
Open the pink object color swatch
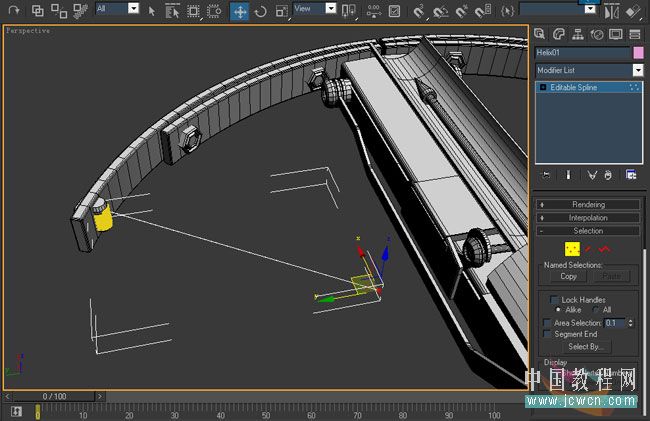638,53
